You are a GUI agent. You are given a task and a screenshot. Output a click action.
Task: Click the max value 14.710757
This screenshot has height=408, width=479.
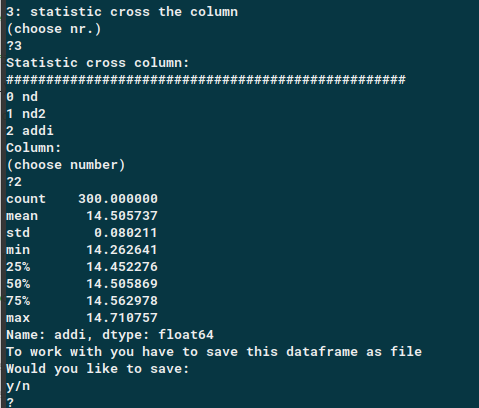coord(122,318)
